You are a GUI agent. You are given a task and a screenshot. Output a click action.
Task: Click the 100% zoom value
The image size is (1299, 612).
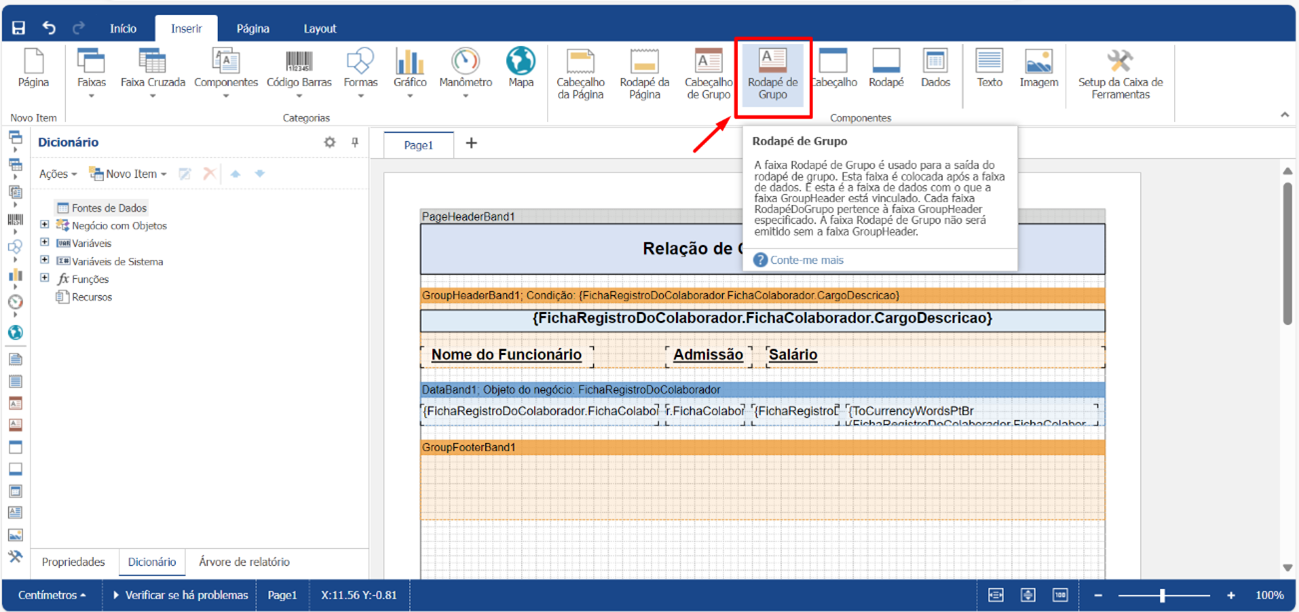tap(1269, 595)
